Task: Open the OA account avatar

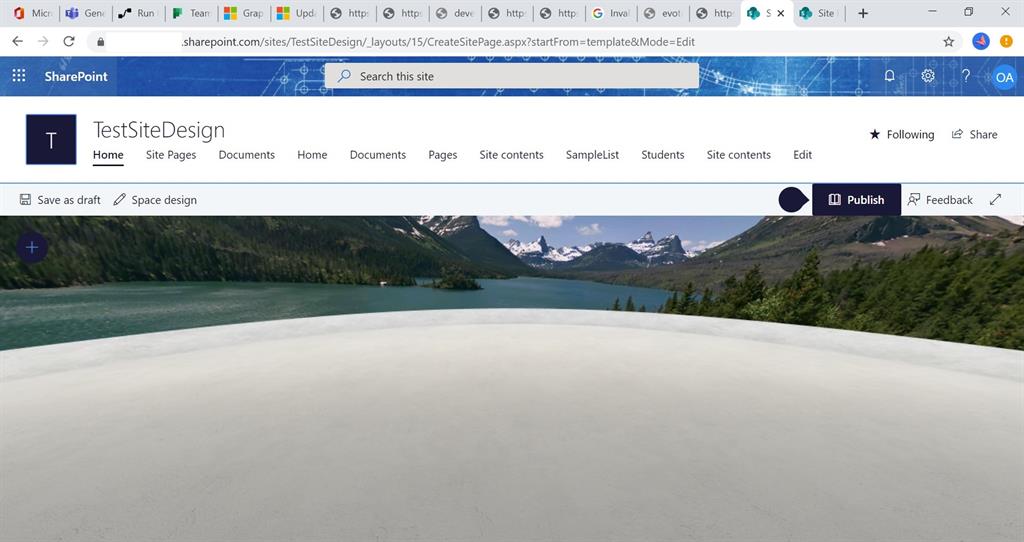Action: pos(1004,77)
